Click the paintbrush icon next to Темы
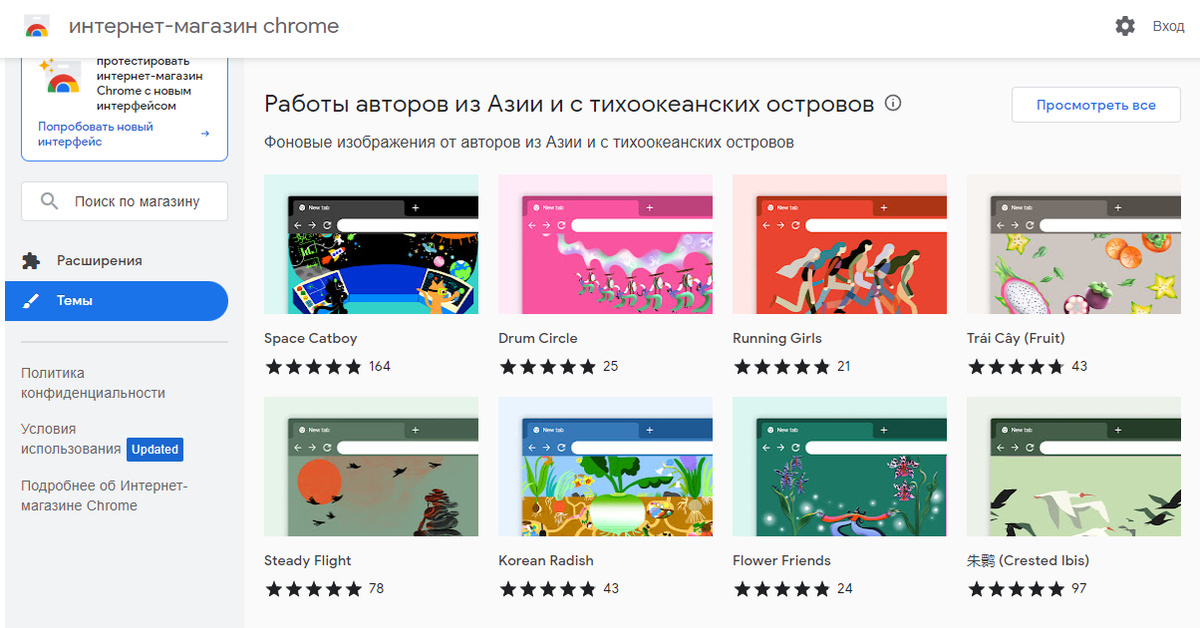Image resolution: width=1200 pixels, height=628 pixels. pyautogui.click(x=31, y=300)
